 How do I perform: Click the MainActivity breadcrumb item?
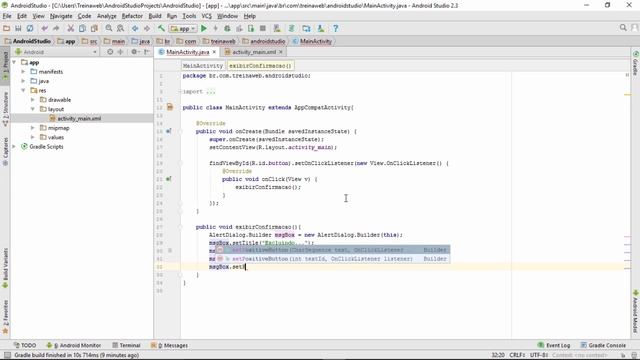click(312, 41)
